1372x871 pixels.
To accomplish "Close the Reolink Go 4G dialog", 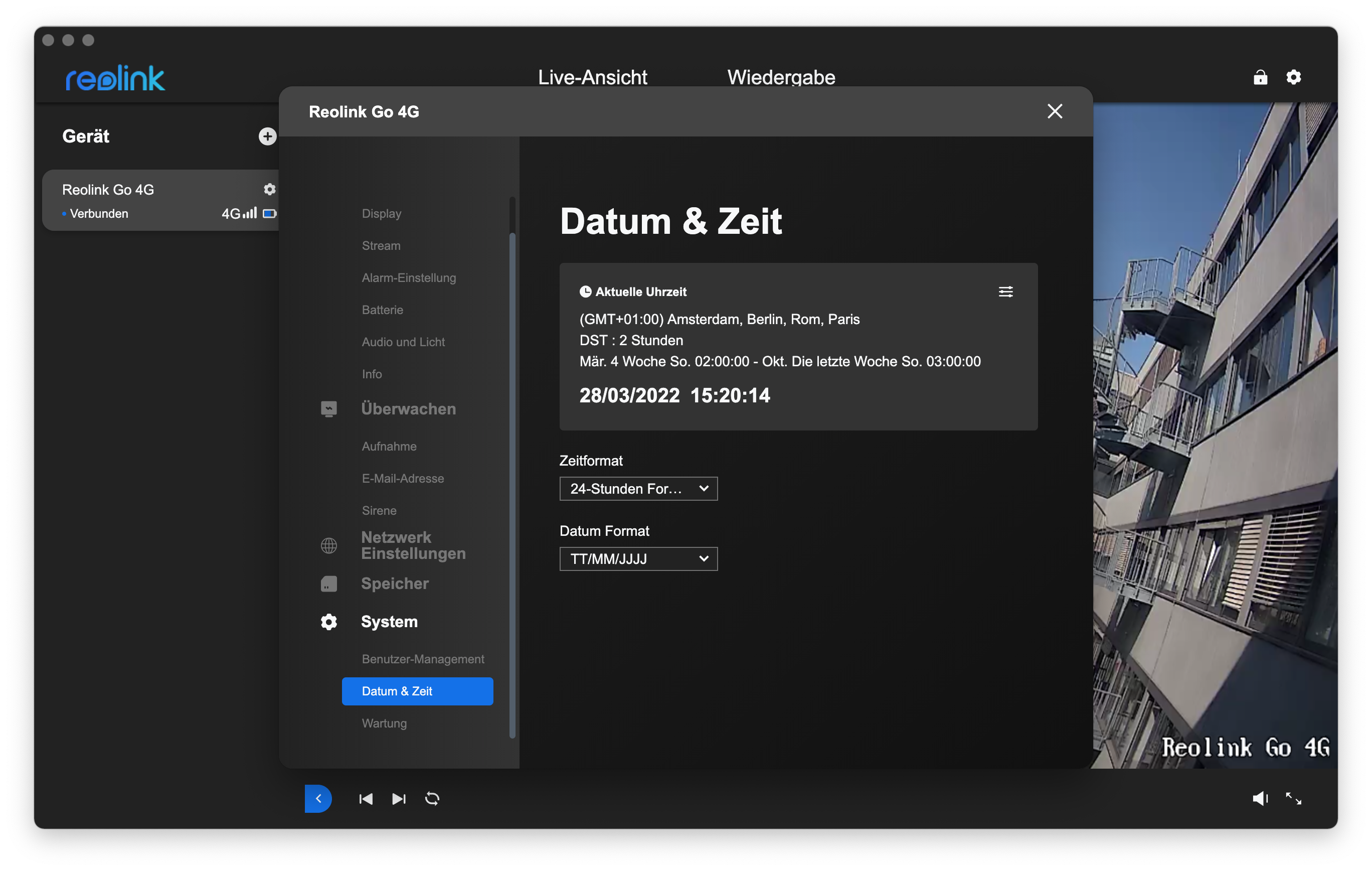I will click(1055, 111).
